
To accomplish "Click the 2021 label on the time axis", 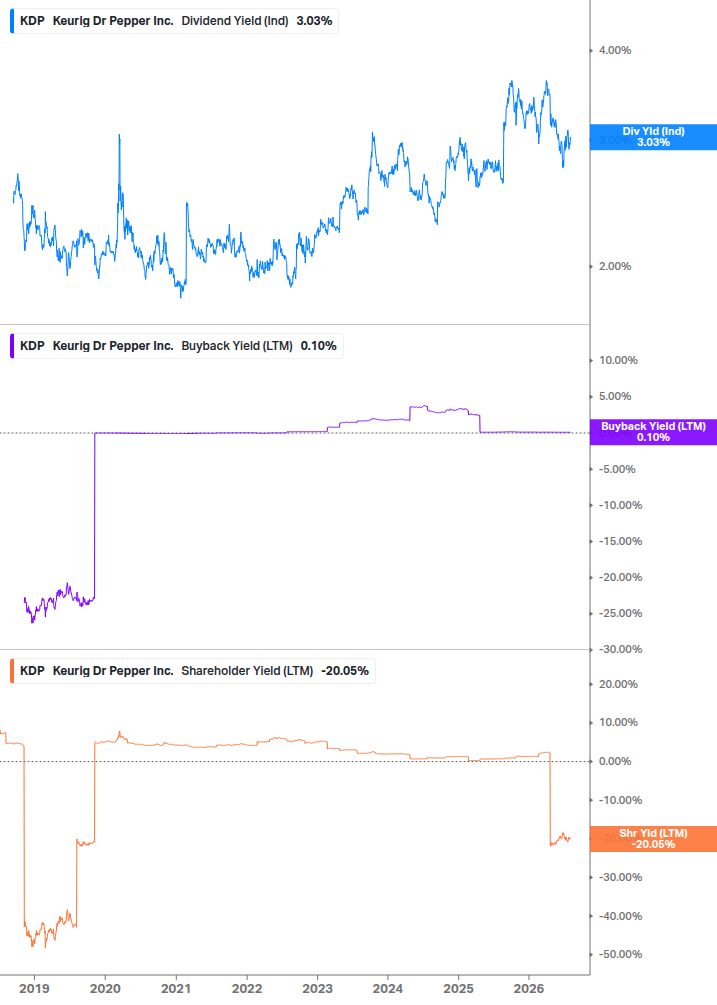I will coord(176,989).
